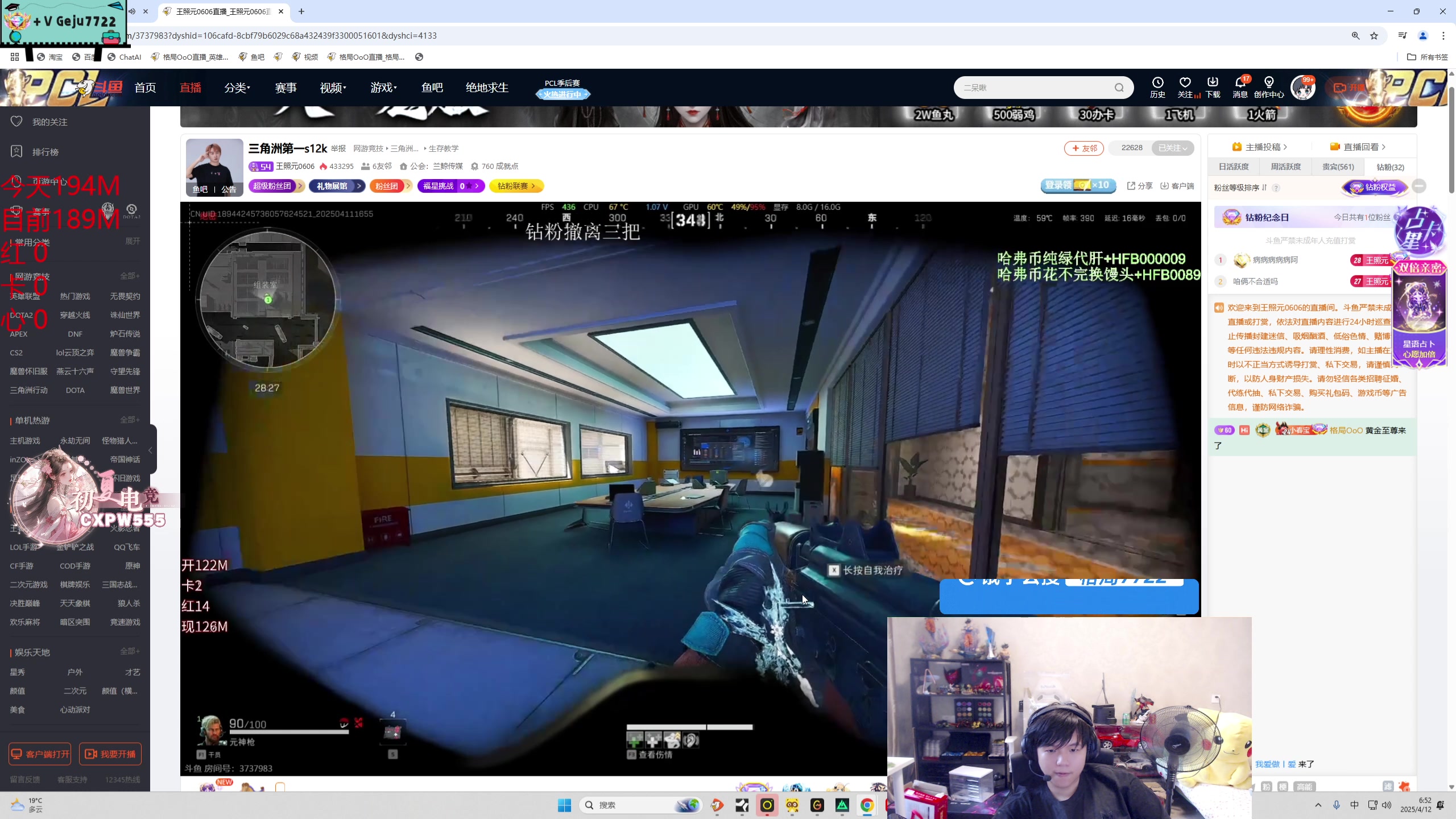Viewport: 1456px width, 819px height.
Task: Open 赛事 in the navigation
Action: point(286,88)
